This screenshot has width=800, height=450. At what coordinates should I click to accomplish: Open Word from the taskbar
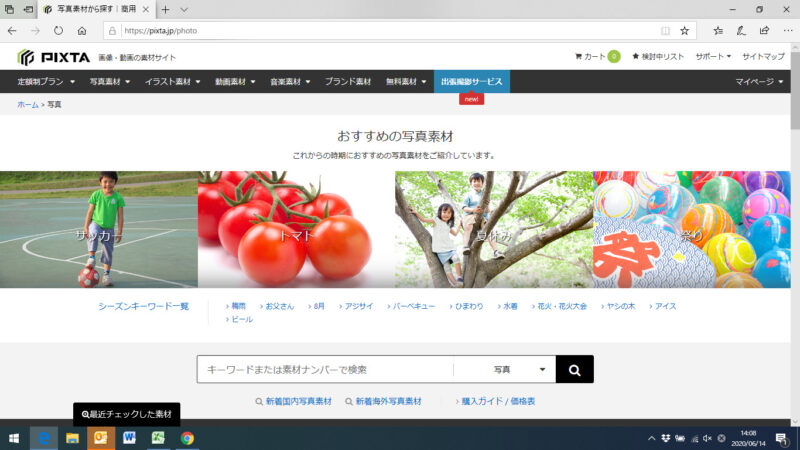coord(129,438)
